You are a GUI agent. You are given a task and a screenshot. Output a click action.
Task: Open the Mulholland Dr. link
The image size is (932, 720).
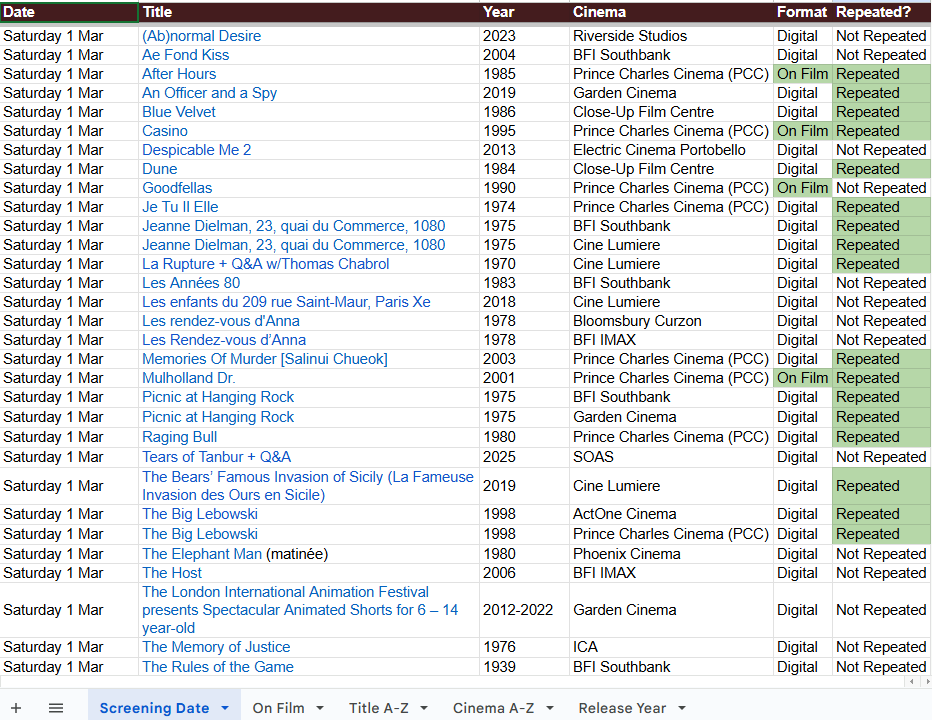point(188,378)
